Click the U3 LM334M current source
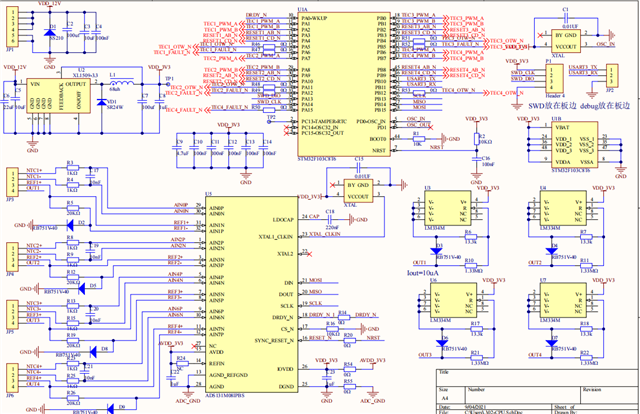Viewport: 640px width, 414px height. [x=447, y=208]
